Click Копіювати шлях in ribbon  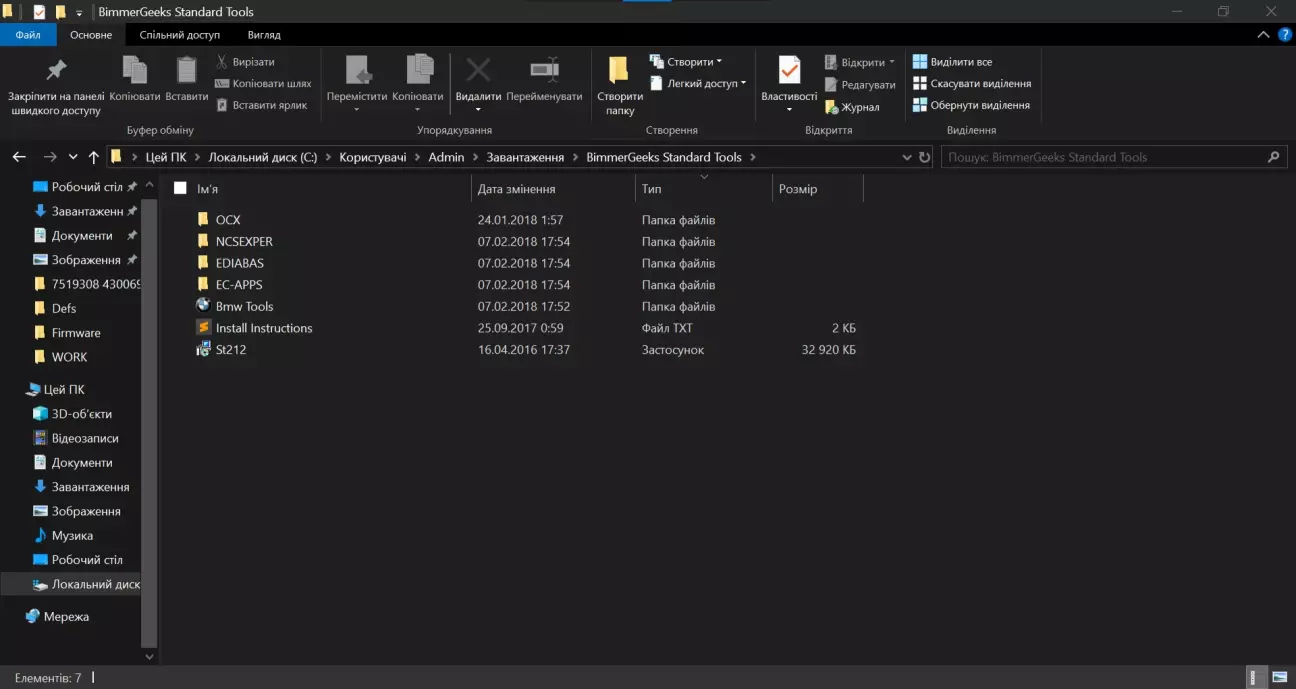[x=264, y=84]
